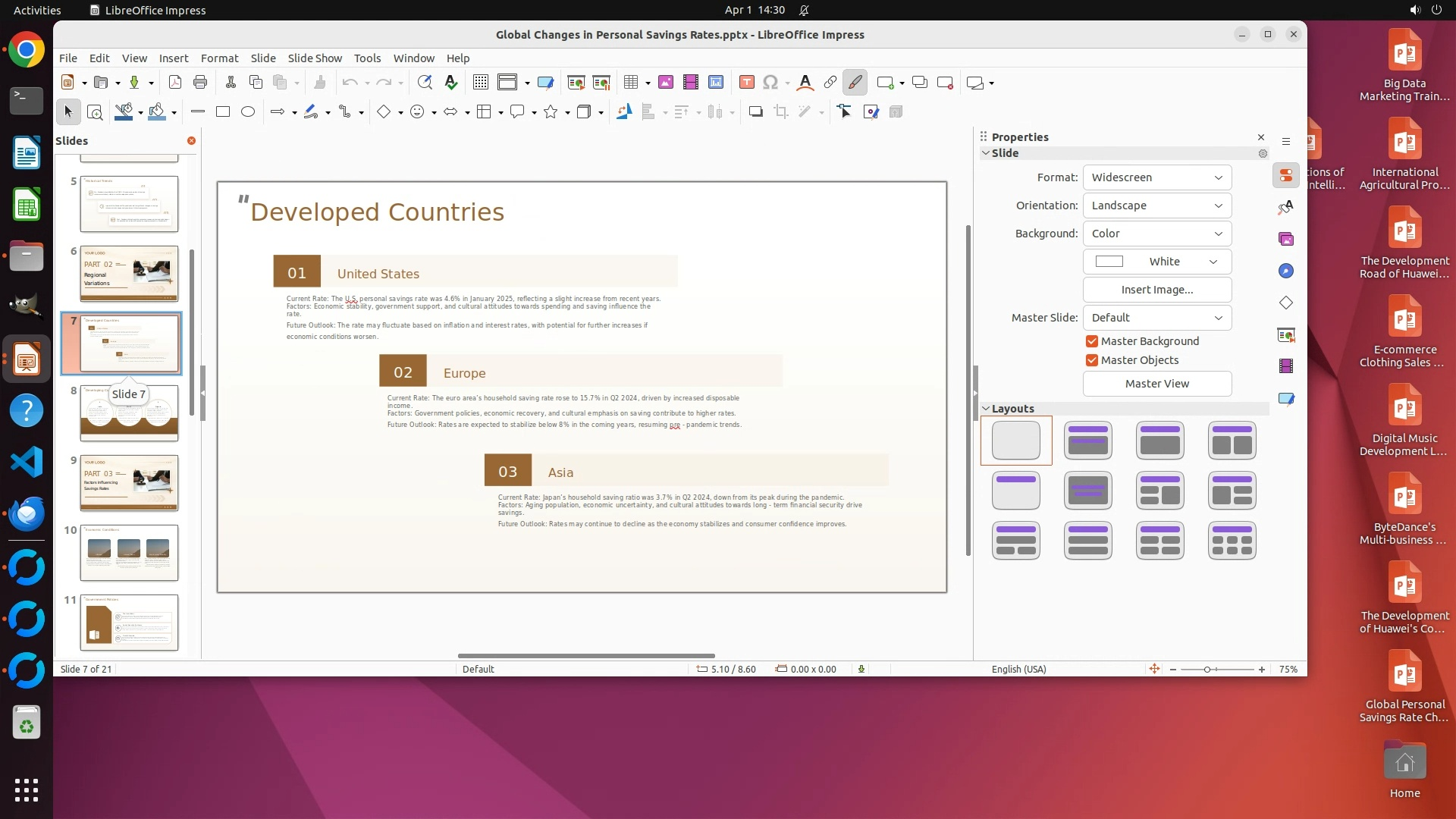Viewport: 1456px width, 819px height.
Task: Open the Format dropdown showing Widescreen
Action: [x=1156, y=177]
